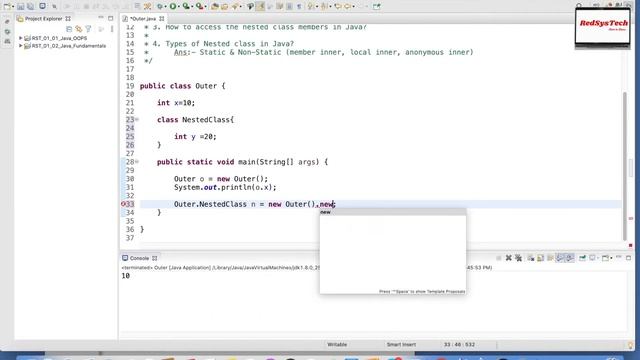
Task: Click the Coverage launch icon
Action: point(186,7)
